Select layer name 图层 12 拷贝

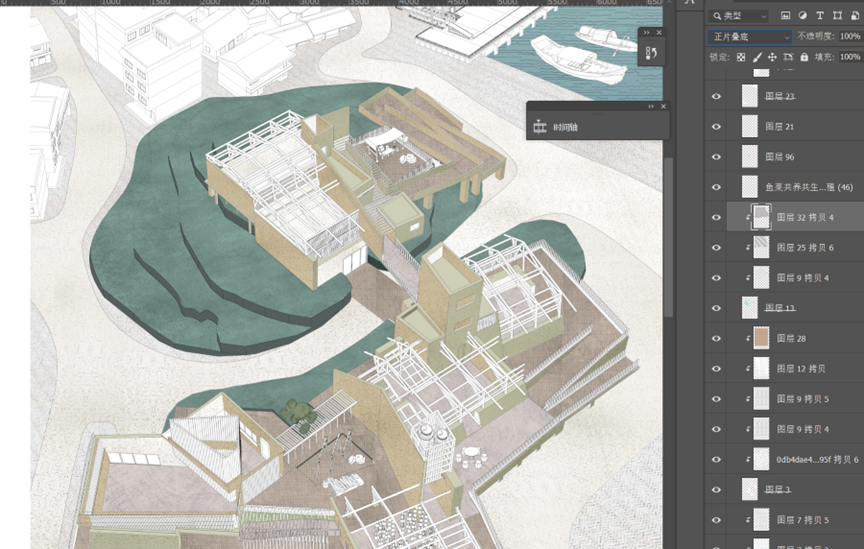point(801,369)
